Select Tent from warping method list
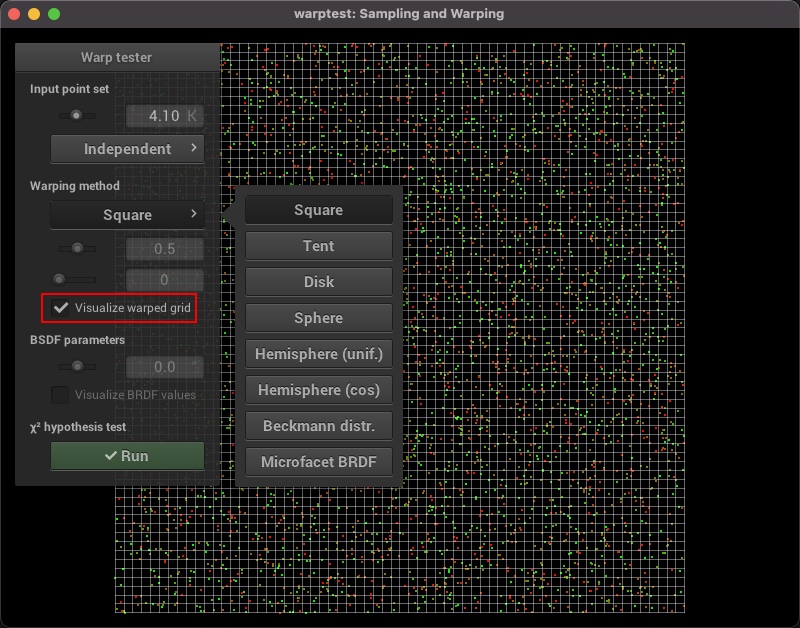The width and height of the screenshot is (800, 628). point(318,246)
